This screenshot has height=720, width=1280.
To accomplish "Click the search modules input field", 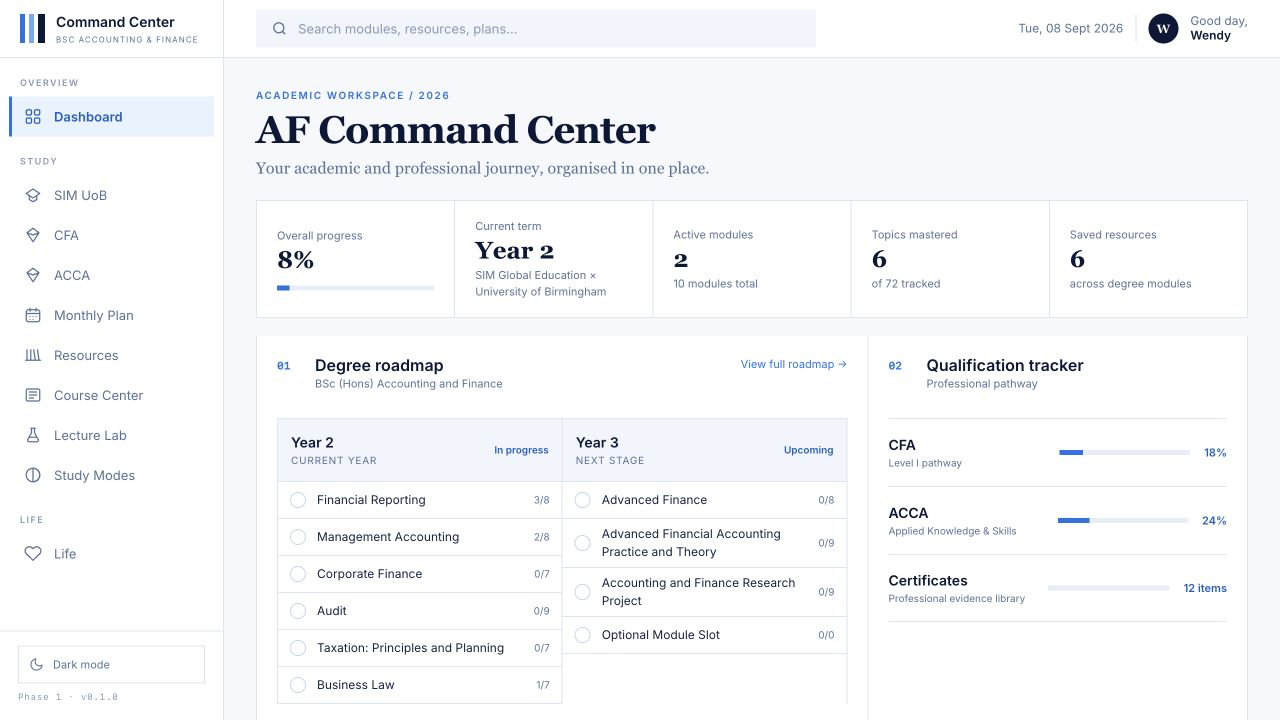I will (x=536, y=29).
